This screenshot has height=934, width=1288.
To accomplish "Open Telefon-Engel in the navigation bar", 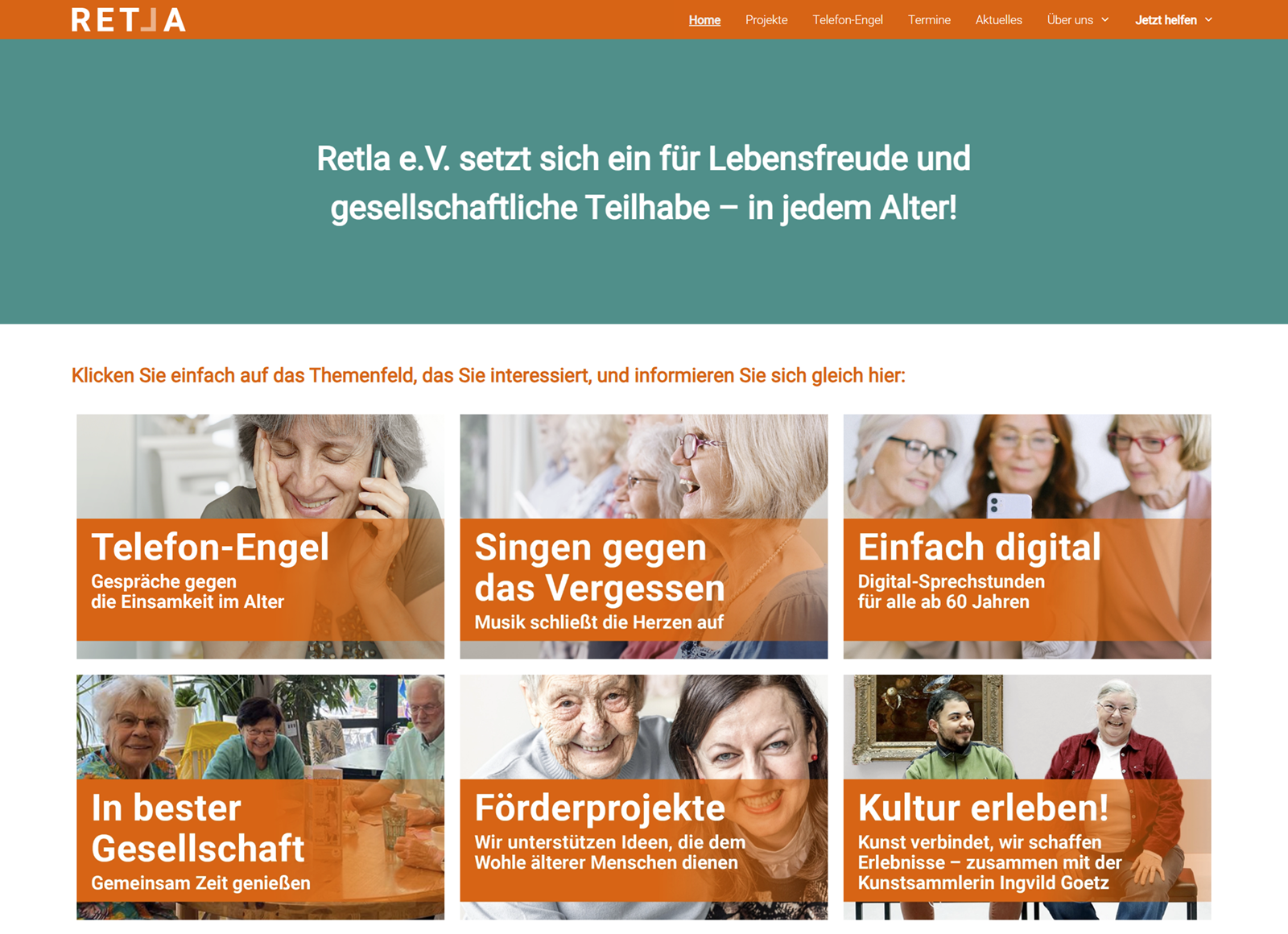I will click(848, 20).
